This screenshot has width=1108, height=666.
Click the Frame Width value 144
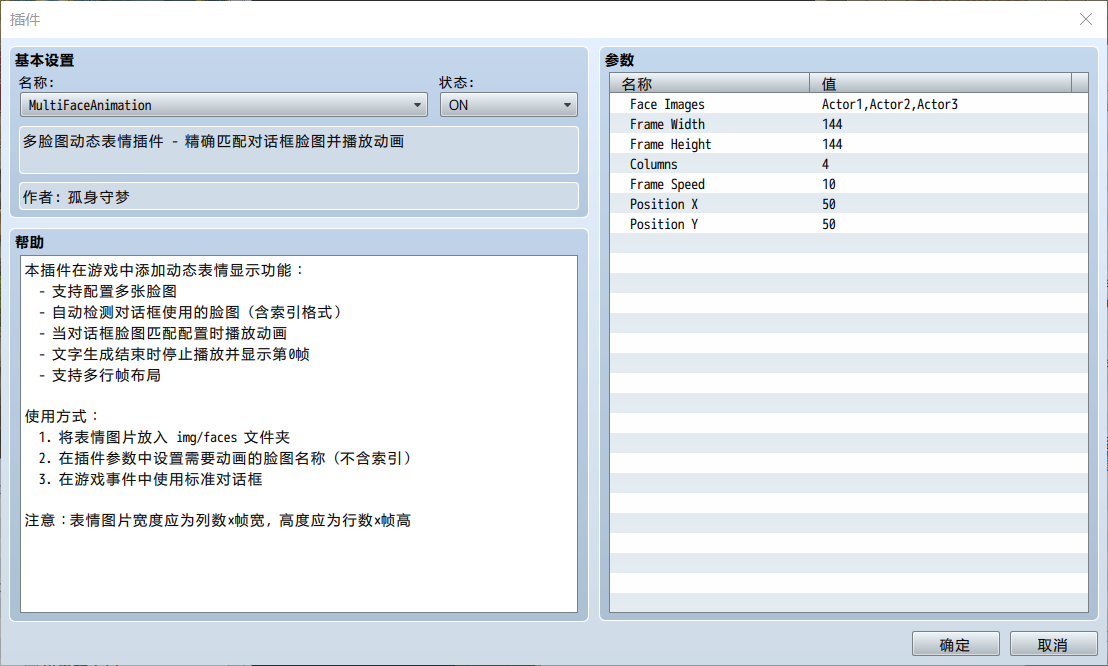tap(832, 124)
